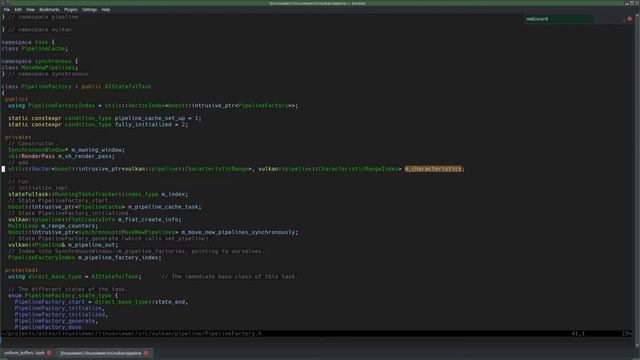Open the Edit menu

pos(18,9)
